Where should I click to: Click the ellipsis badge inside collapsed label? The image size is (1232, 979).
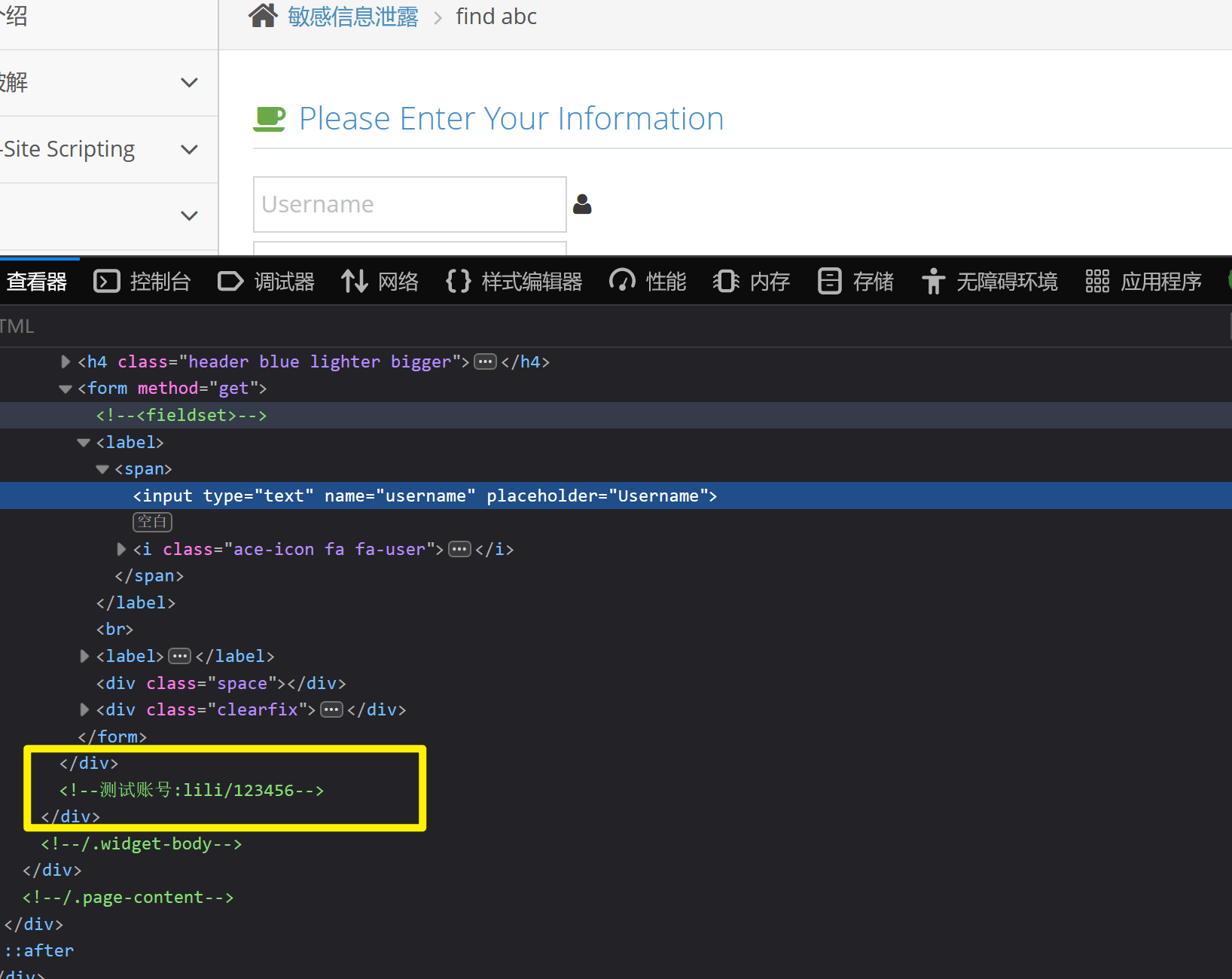tap(179, 657)
